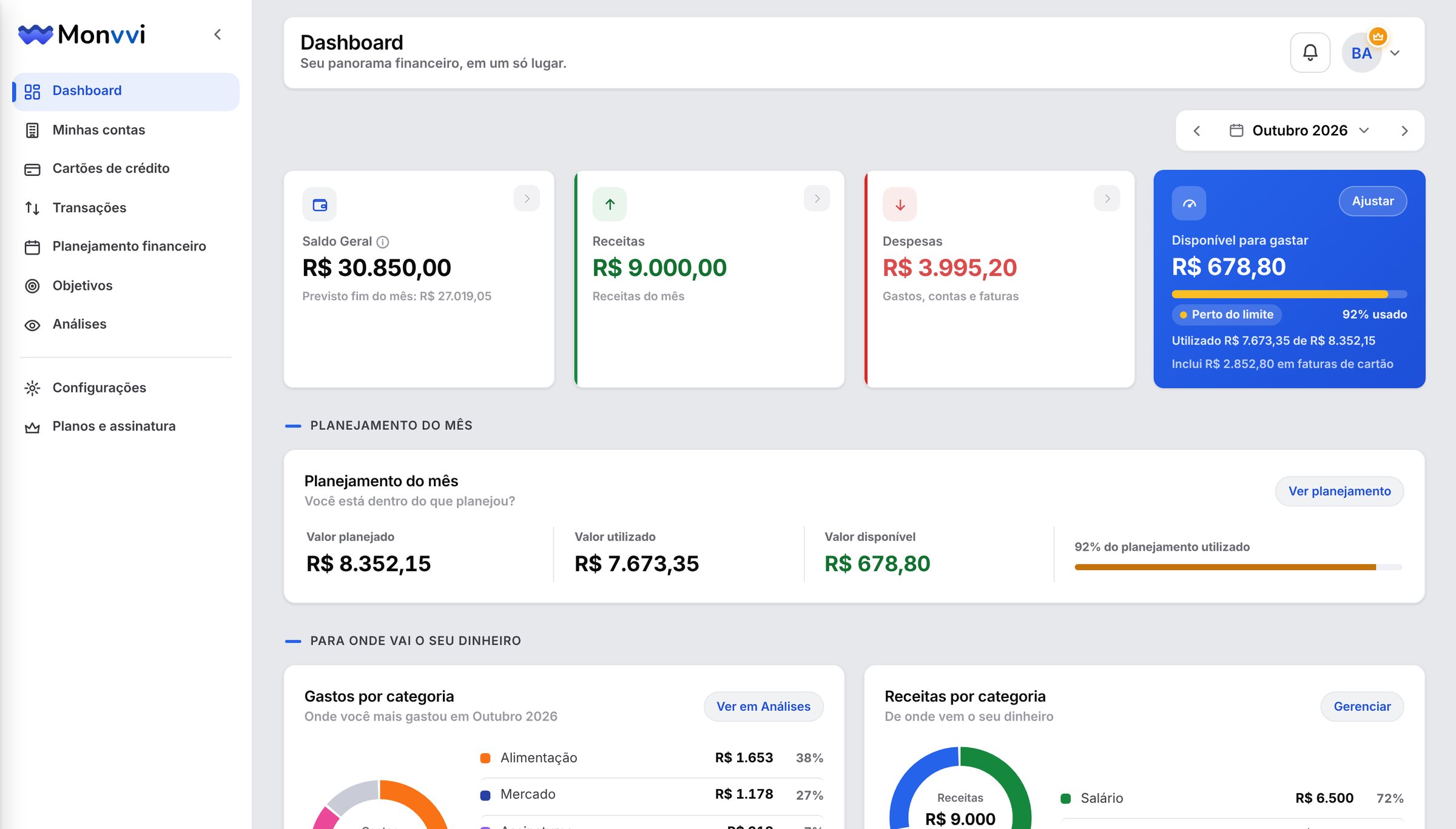Click the yellow 92% usado progress bar

coord(1289,294)
